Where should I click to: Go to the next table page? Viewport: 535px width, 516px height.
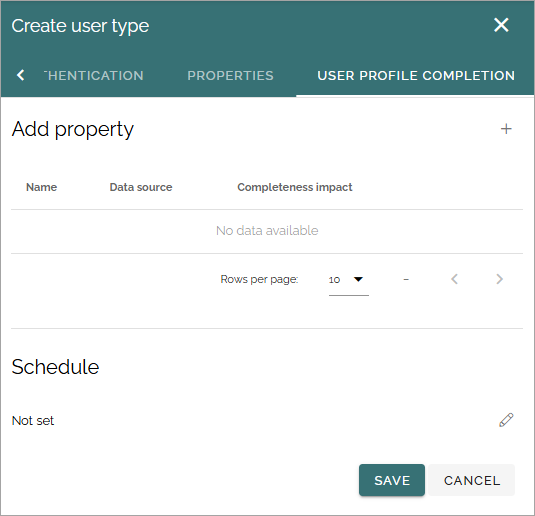click(499, 279)
